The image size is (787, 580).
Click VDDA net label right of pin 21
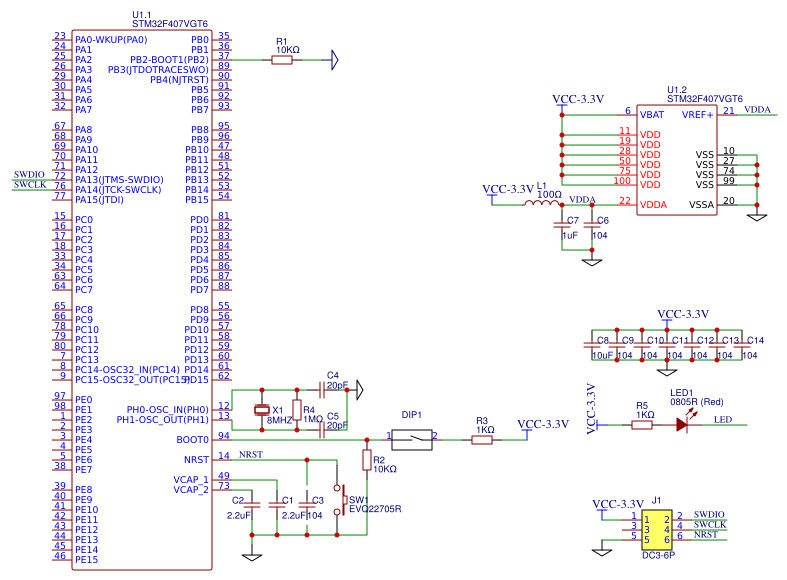coord(757,109)
